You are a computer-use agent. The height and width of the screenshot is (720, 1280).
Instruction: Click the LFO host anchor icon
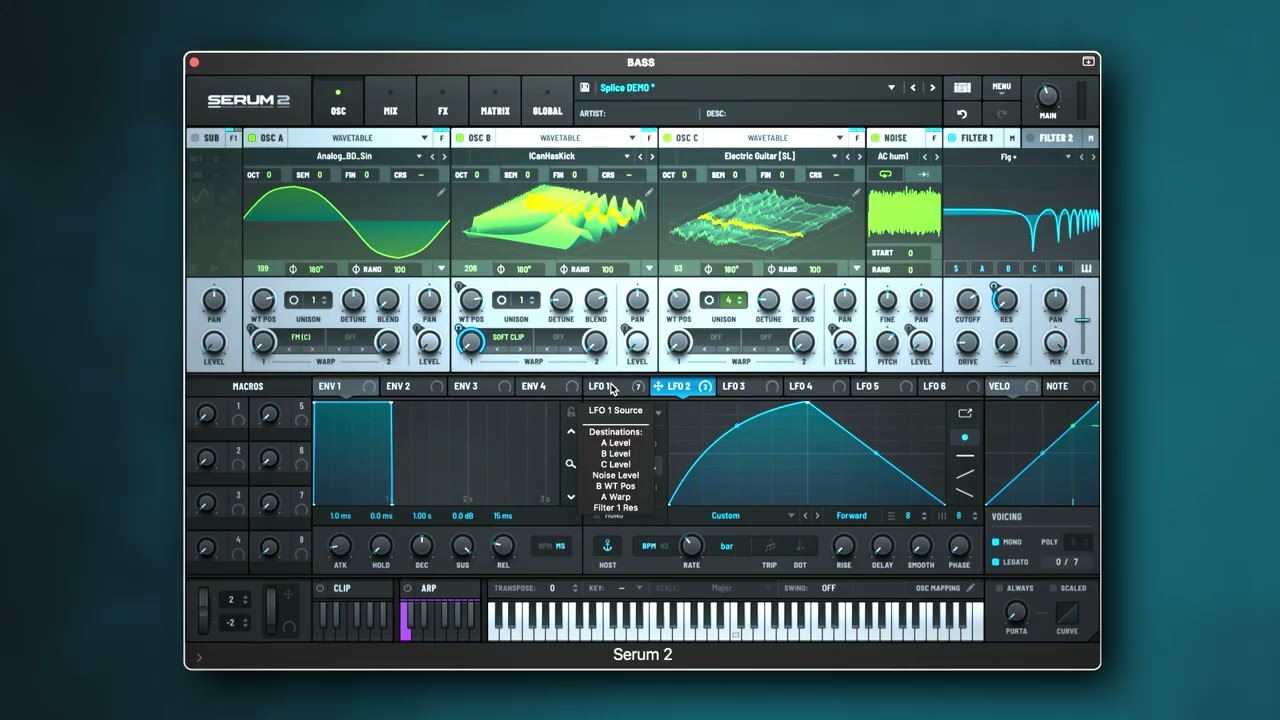(606, 546)
